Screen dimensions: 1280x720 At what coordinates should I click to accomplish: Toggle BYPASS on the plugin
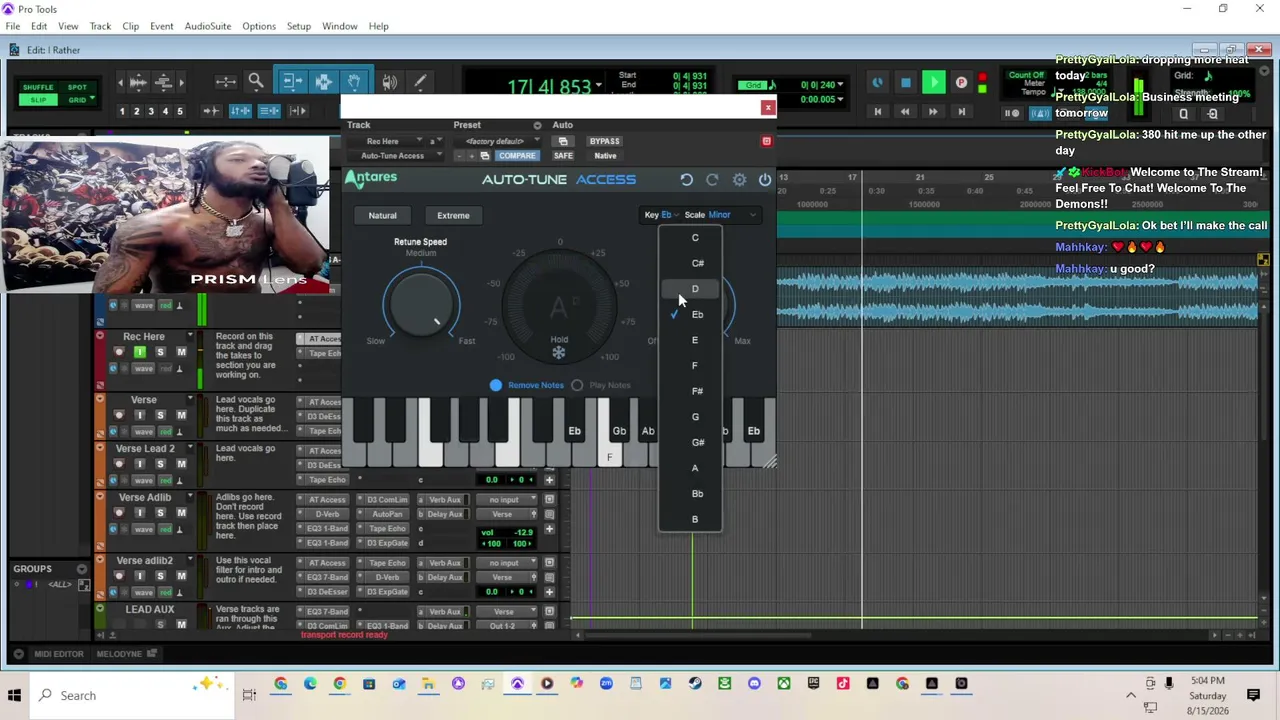coord(605,142)
